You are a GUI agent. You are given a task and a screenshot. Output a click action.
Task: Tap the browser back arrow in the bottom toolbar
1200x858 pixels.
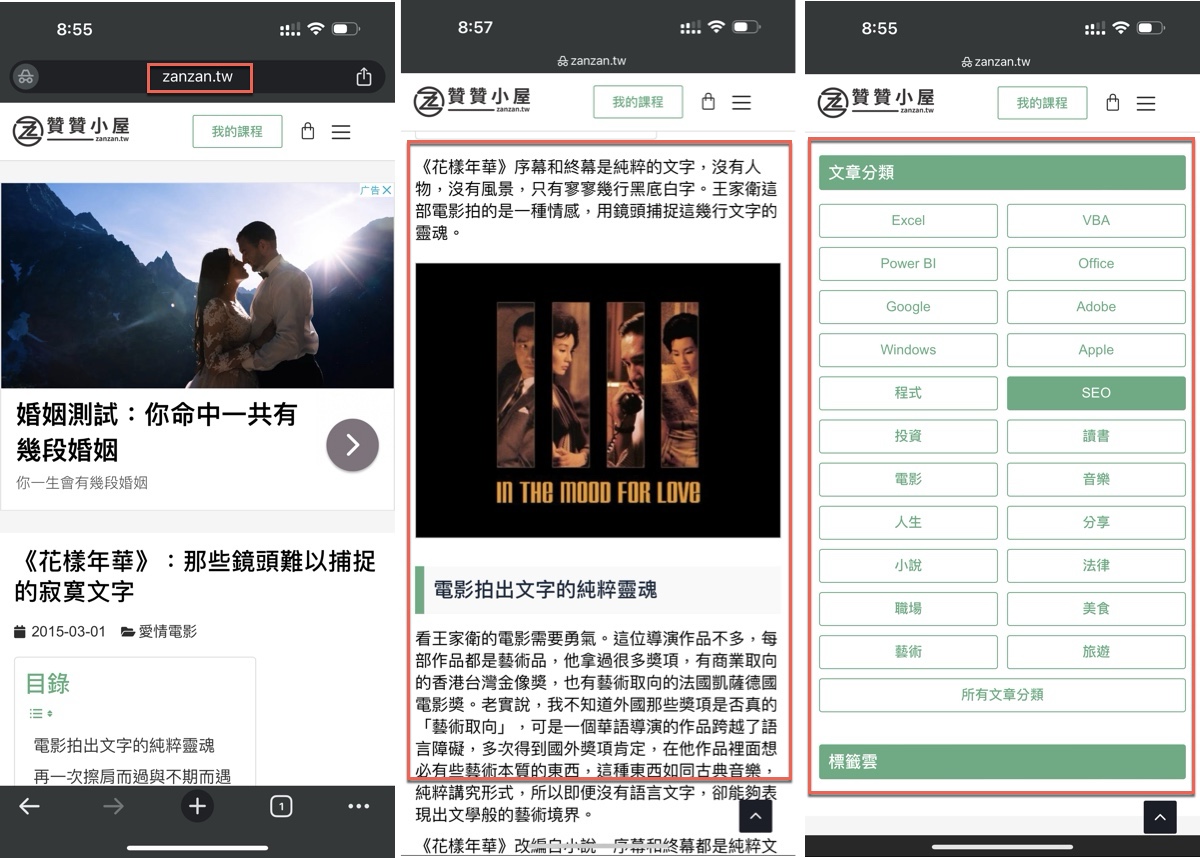pos(30,807)
